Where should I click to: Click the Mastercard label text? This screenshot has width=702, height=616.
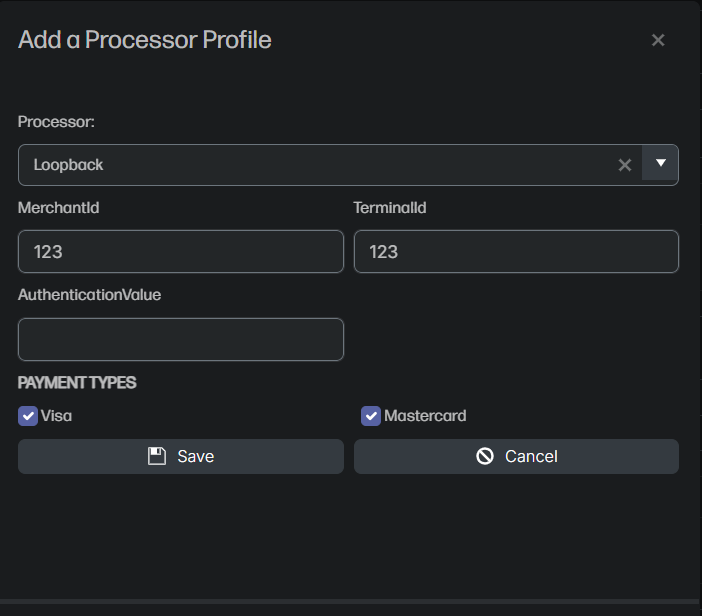425,416
